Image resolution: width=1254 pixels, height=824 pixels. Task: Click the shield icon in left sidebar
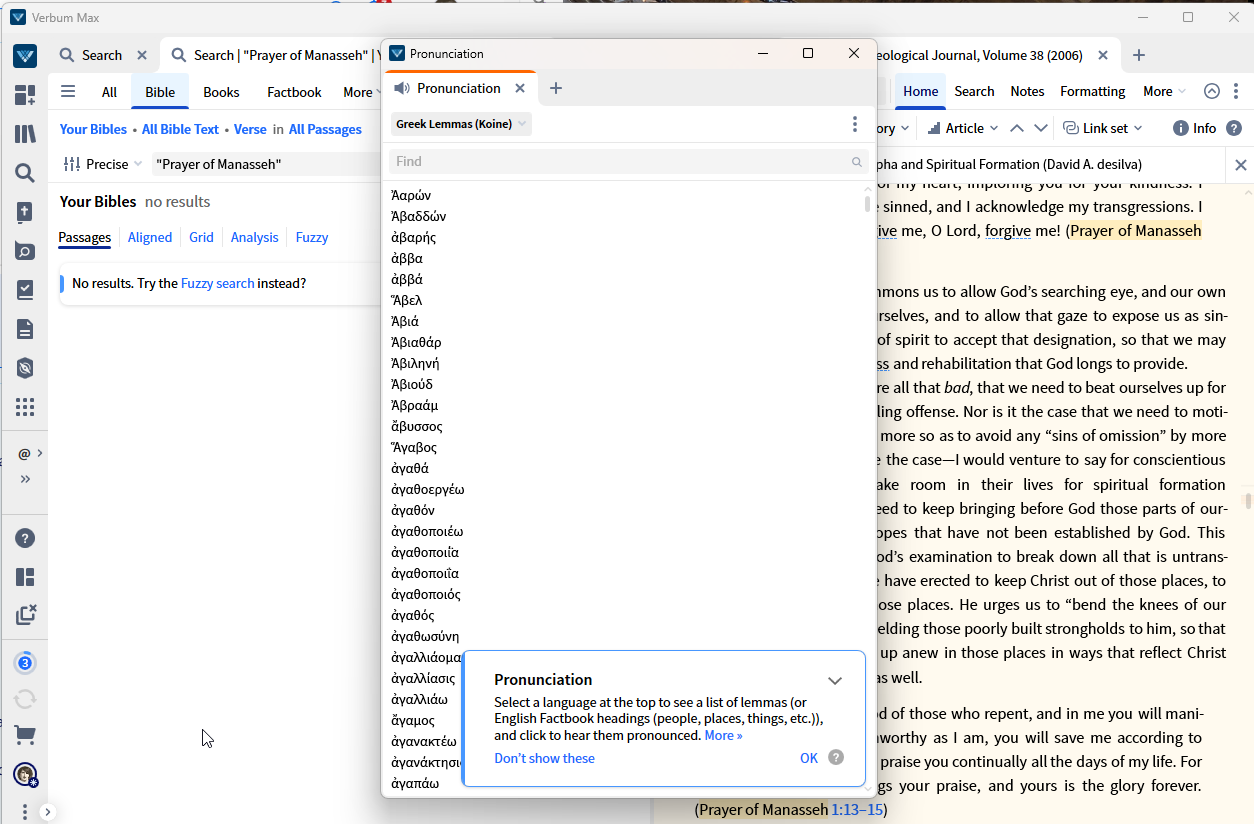(25, 368)
